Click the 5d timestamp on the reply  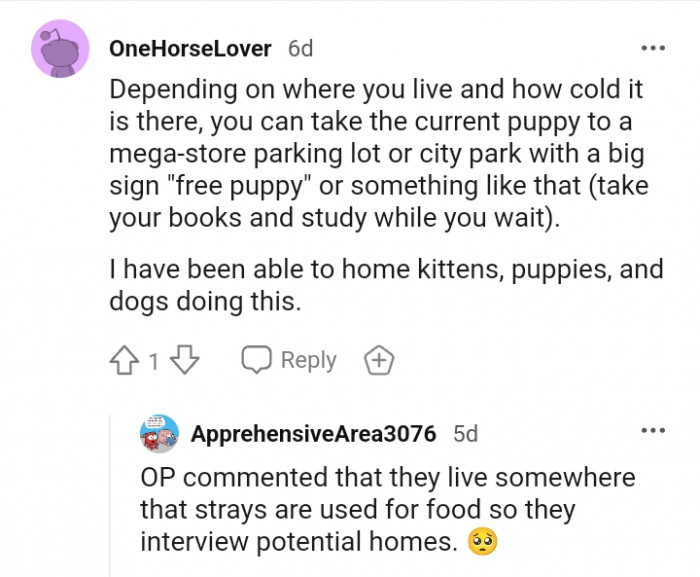point(465,434)
